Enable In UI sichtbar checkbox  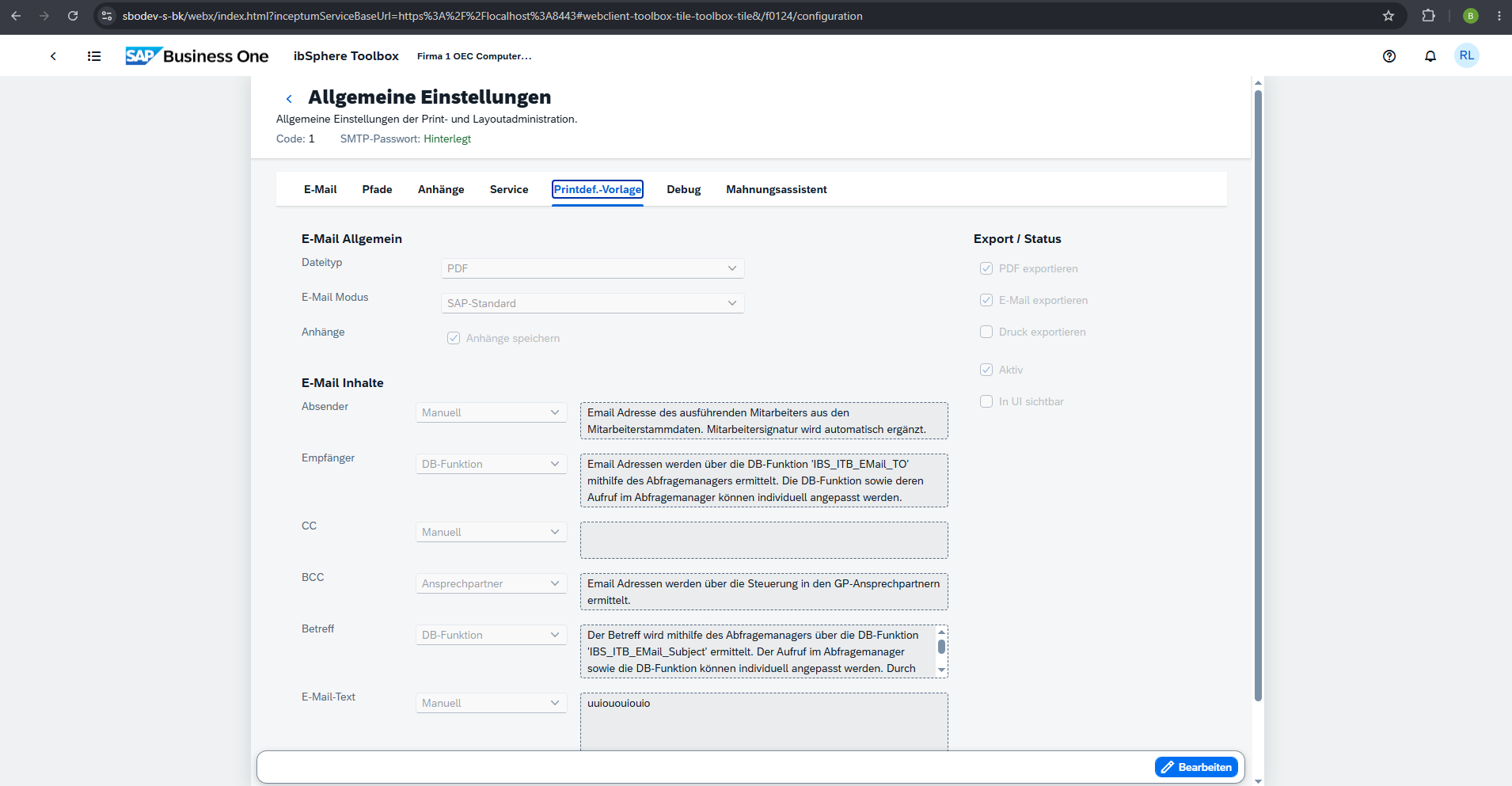(x=986, y=401)
